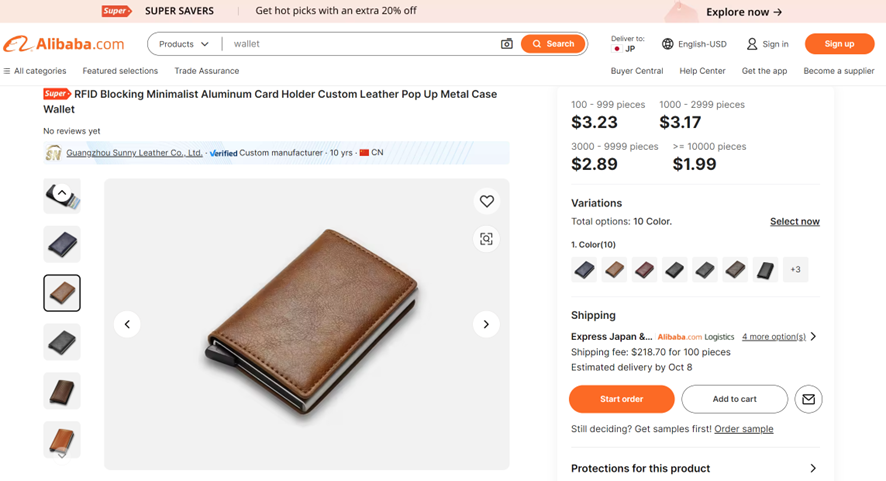Viewport: 886px width, 481px height.
Task: Click the Sign in person icon
Action: (752, 44)
